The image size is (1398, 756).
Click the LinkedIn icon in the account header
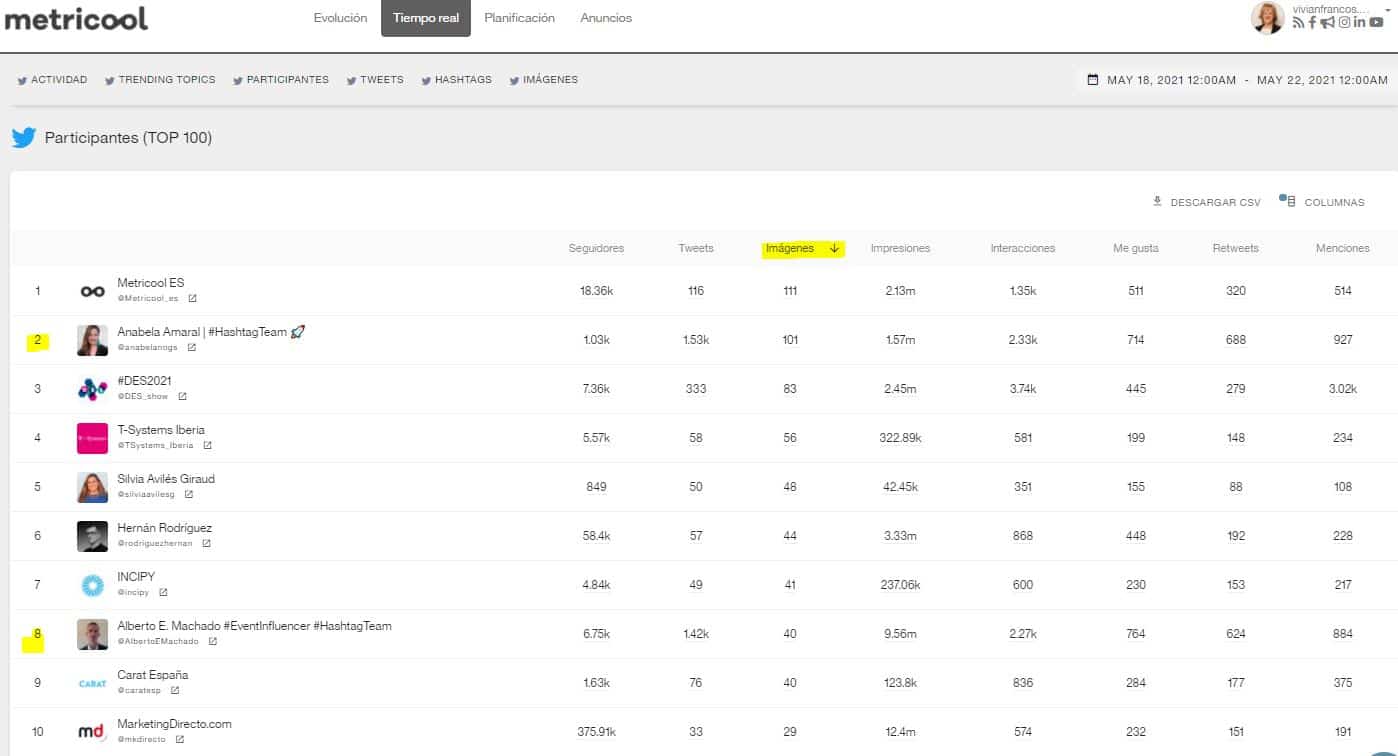pyautogui.click(x=1360, y=23)
